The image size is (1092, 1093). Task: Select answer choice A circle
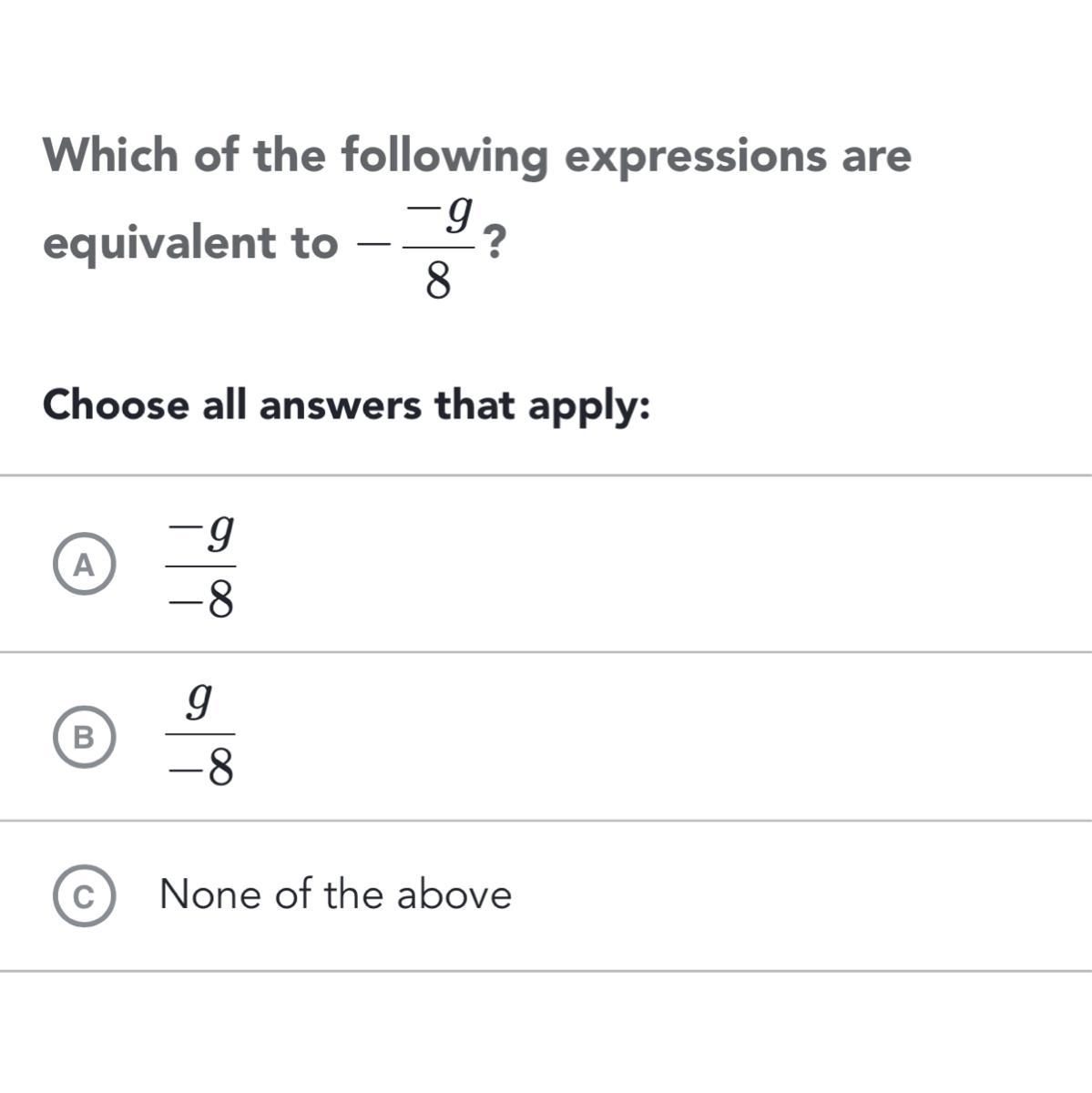point(83,565)
